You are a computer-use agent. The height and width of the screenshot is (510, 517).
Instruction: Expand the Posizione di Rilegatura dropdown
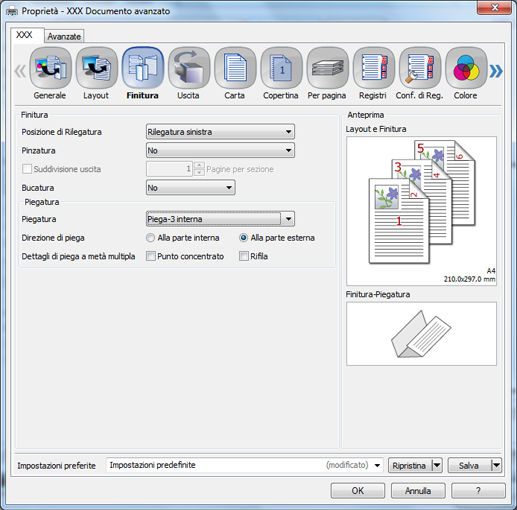point(220,132)
